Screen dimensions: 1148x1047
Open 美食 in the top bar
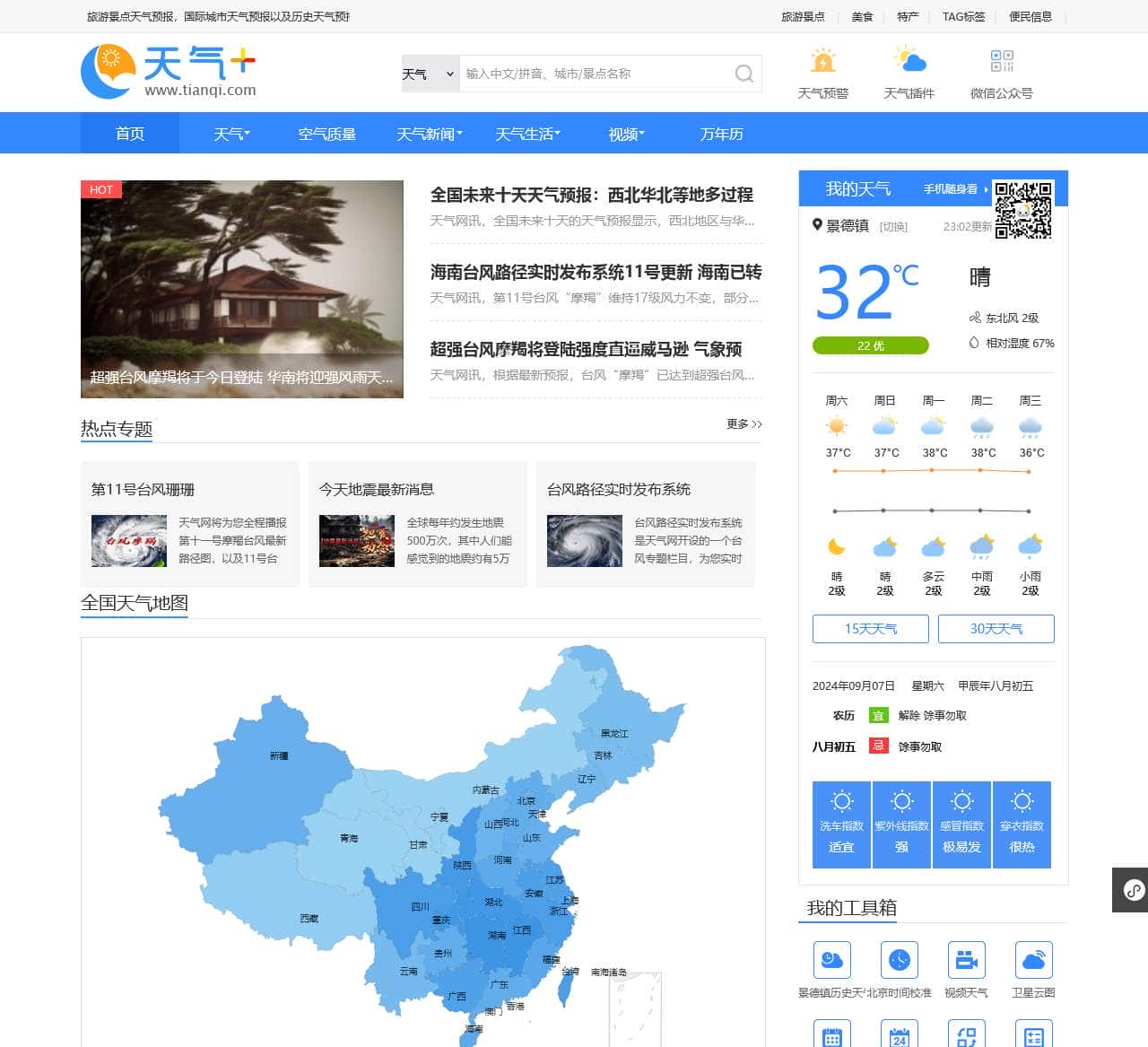pyautogui.click(x=862, y=16)
